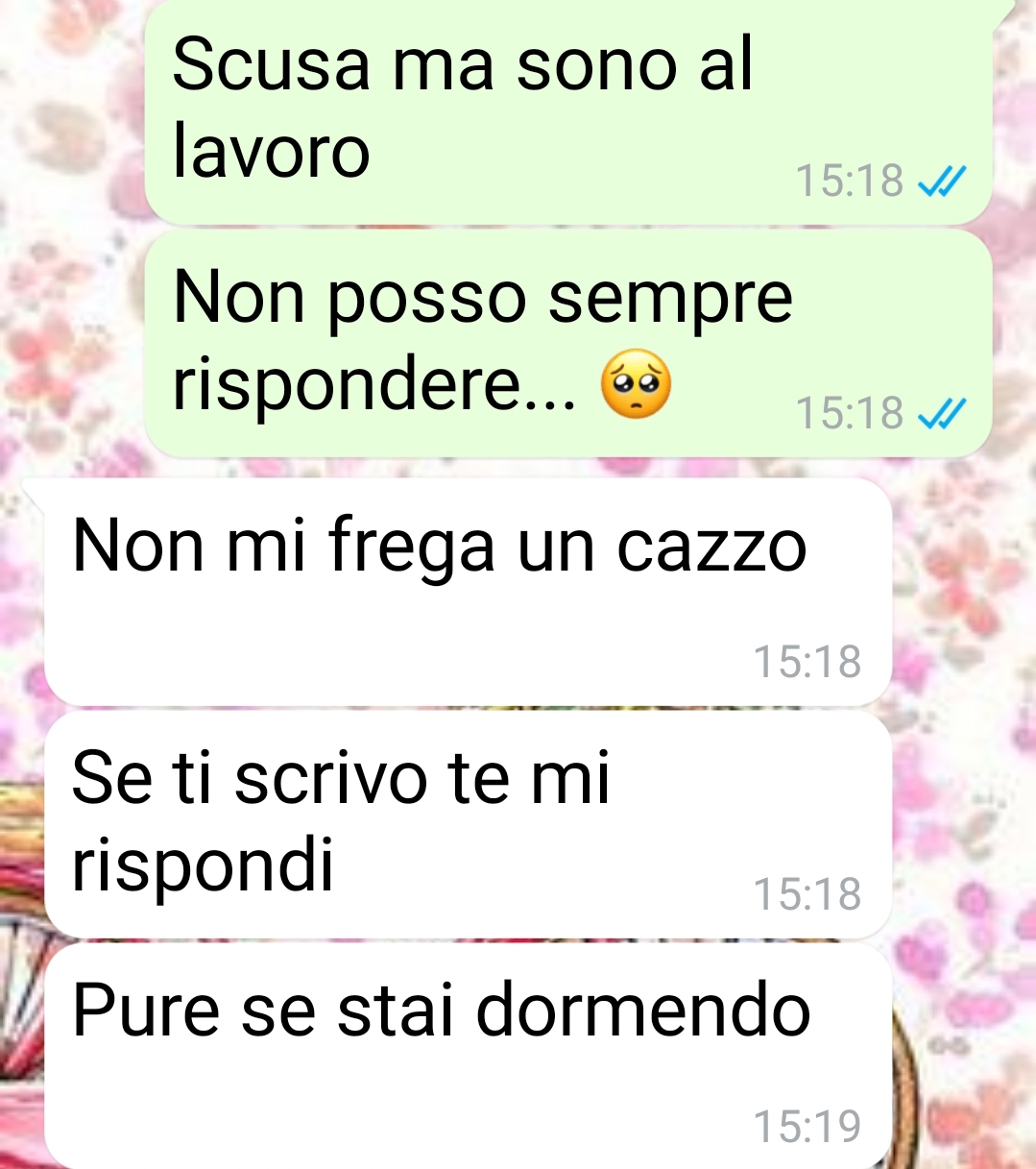The height and width of the screenshot is (1169, 1036).
Task: Tap the 'Non mi frega un cazzo' message
Action: tap(469, 592)
